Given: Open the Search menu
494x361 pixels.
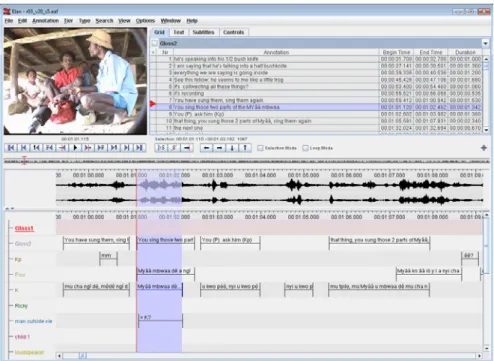Looking at the screenshot, I should point(104,21).
